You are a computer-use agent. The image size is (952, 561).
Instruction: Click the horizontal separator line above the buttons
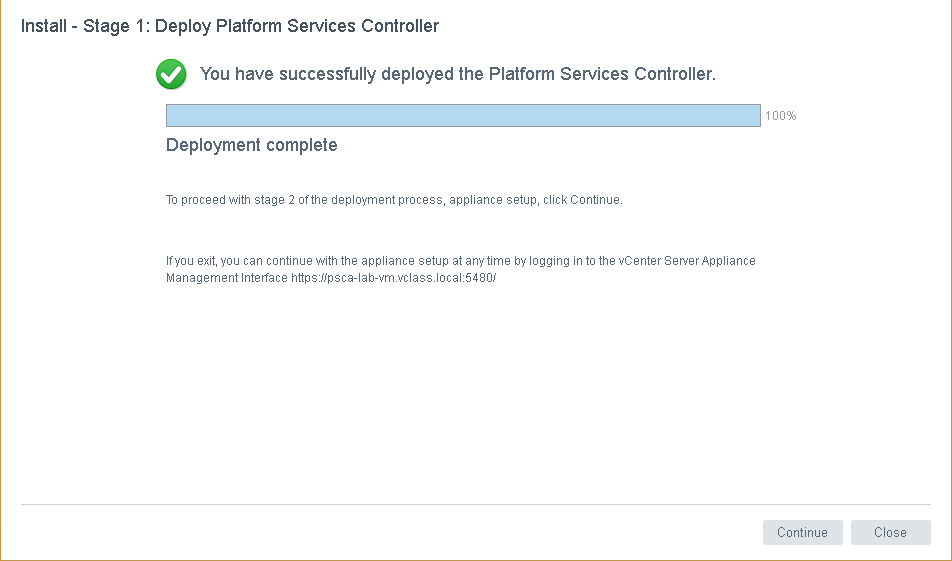tap(475, 504)
